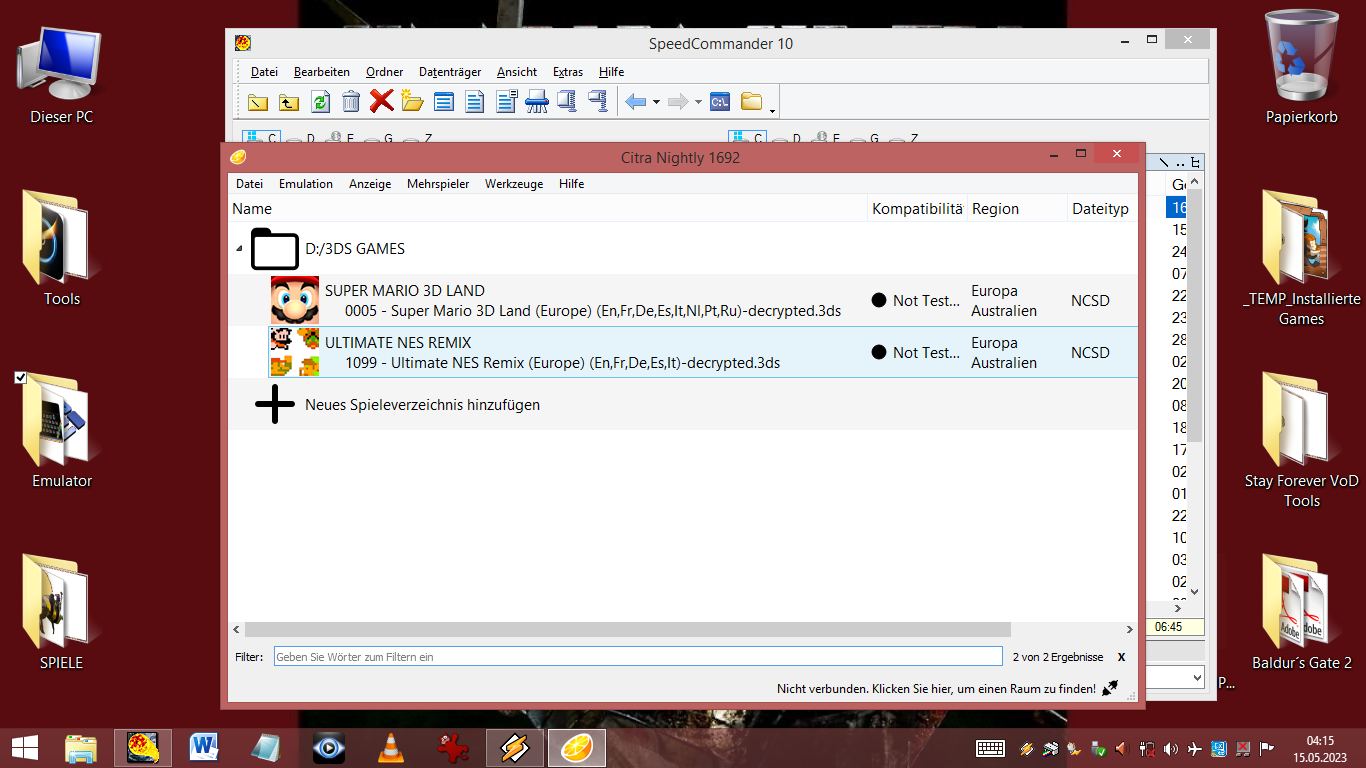Click into the game list Filter input field
The height and width of the screenshot is (768, 1366).
coord(638,657)
